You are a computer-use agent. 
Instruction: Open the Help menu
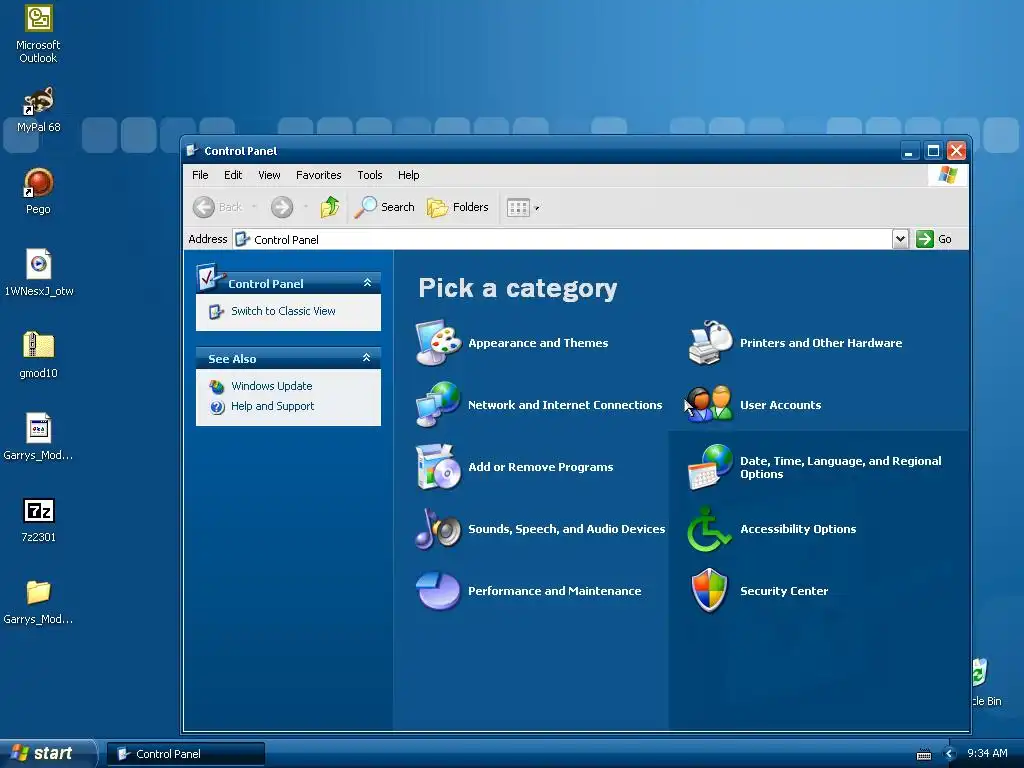tap(408, 175)
